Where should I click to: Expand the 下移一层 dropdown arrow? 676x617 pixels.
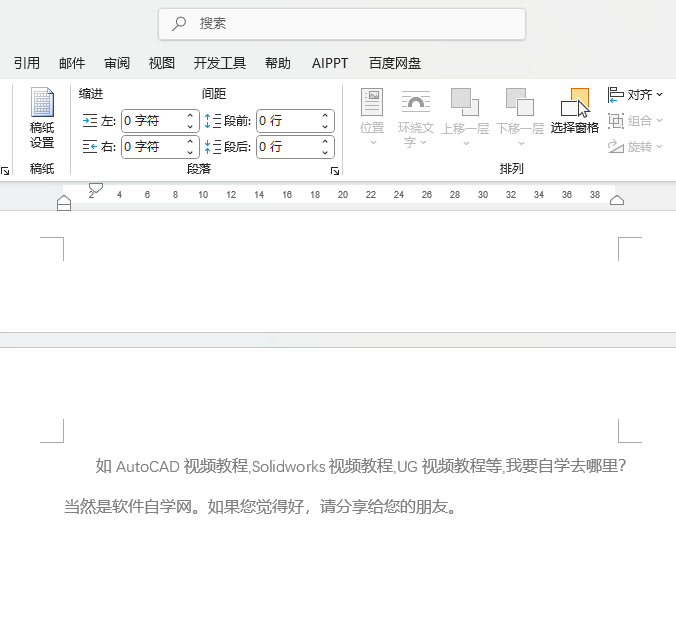[x=521, y=143]
